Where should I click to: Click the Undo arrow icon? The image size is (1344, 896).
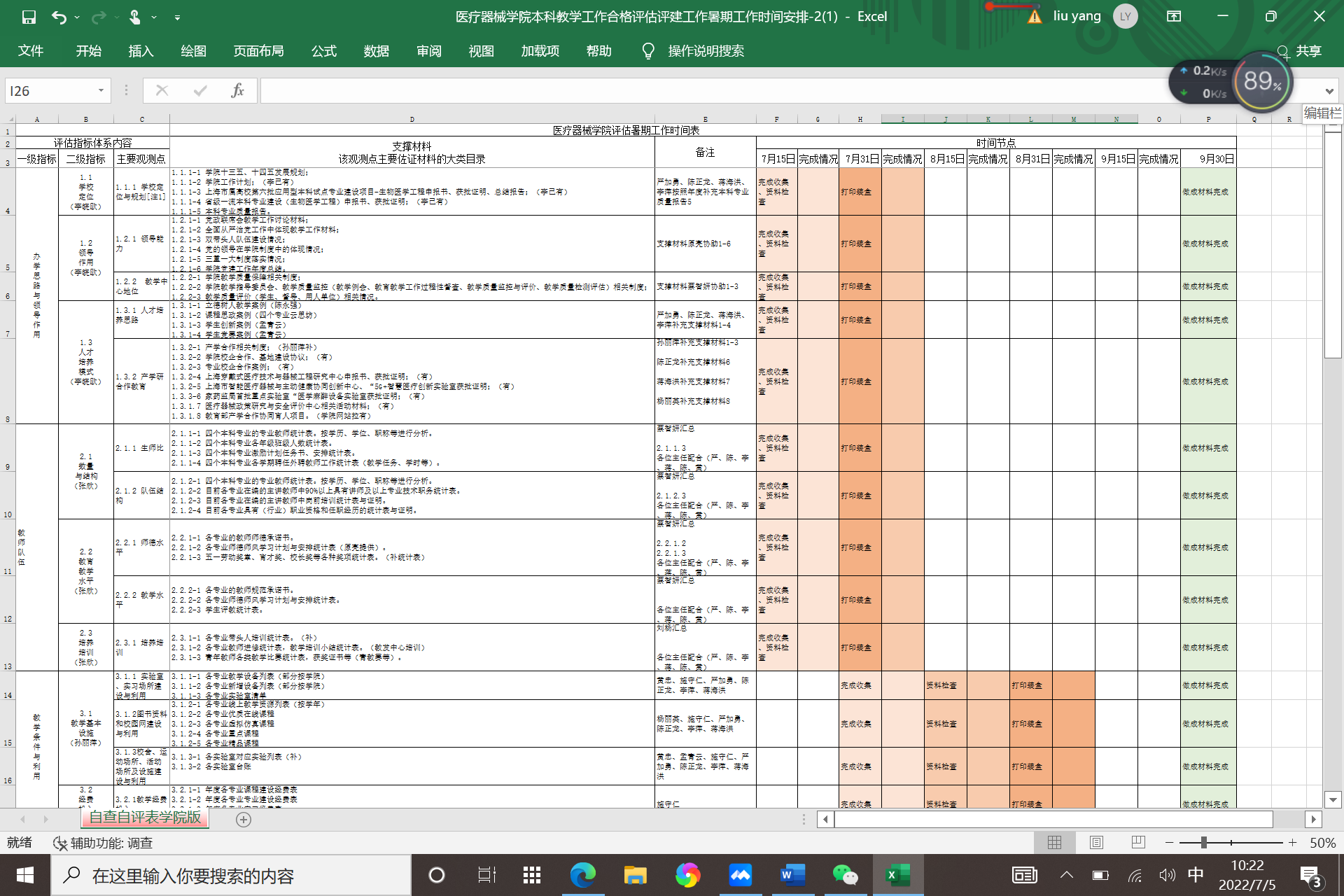(59, 17)
